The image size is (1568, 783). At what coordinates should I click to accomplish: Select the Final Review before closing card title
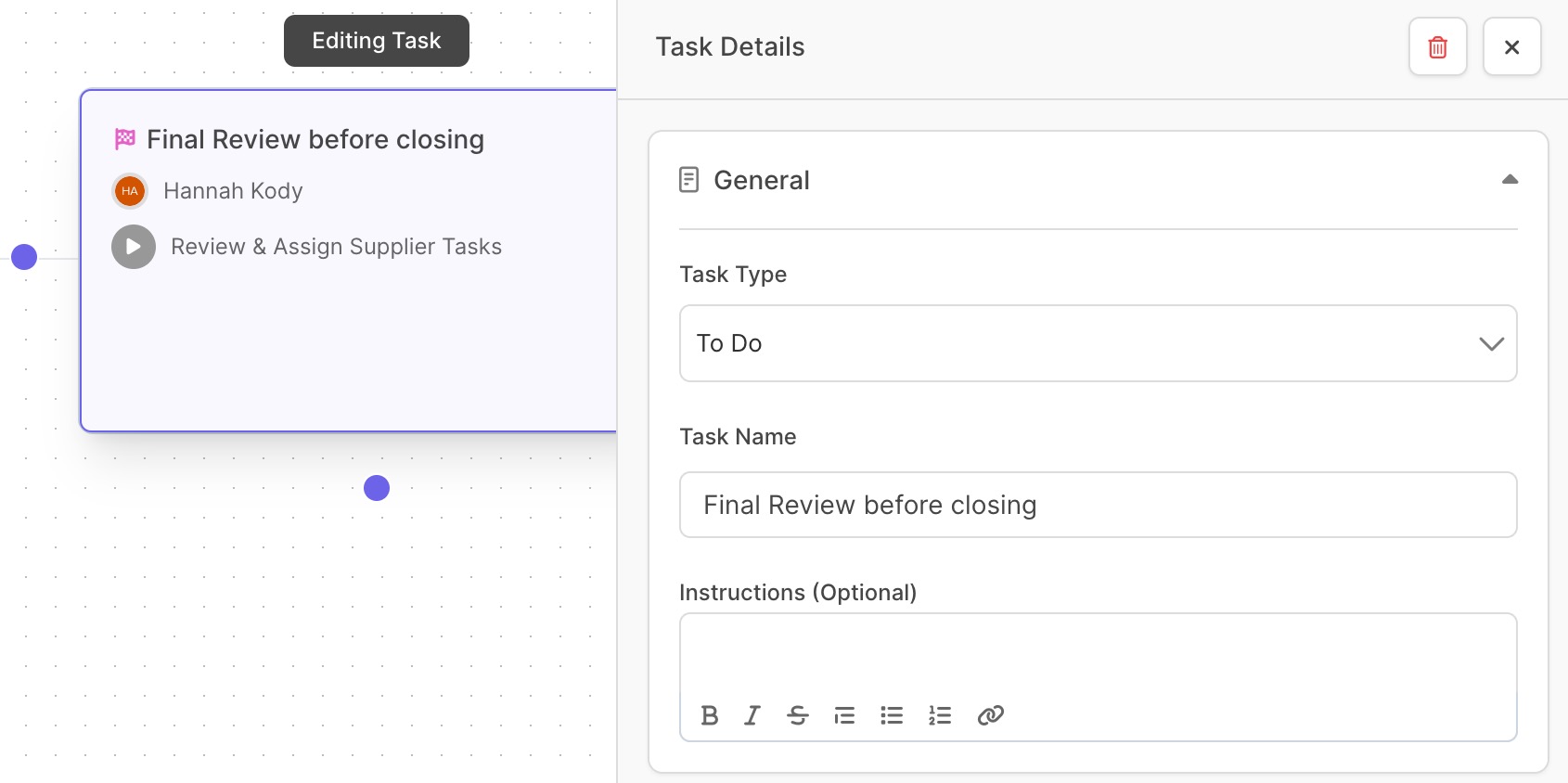point(315,139)
